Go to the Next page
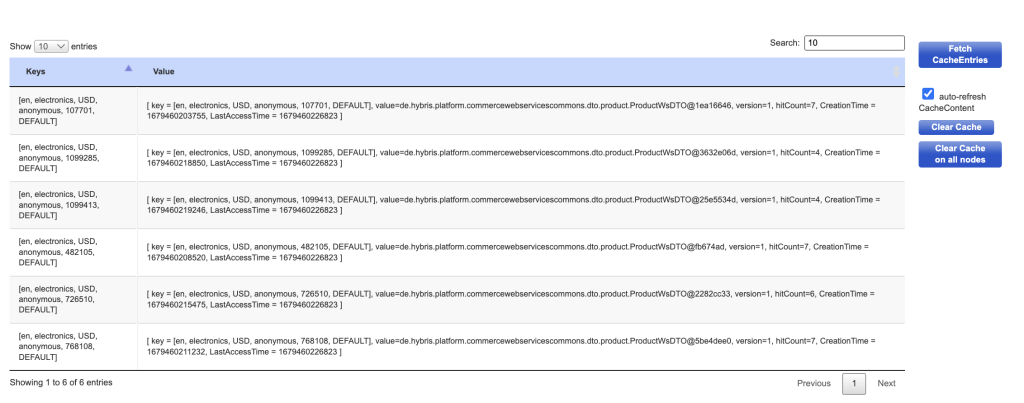This screenshot has height=403, width=1024. point(886,383)
